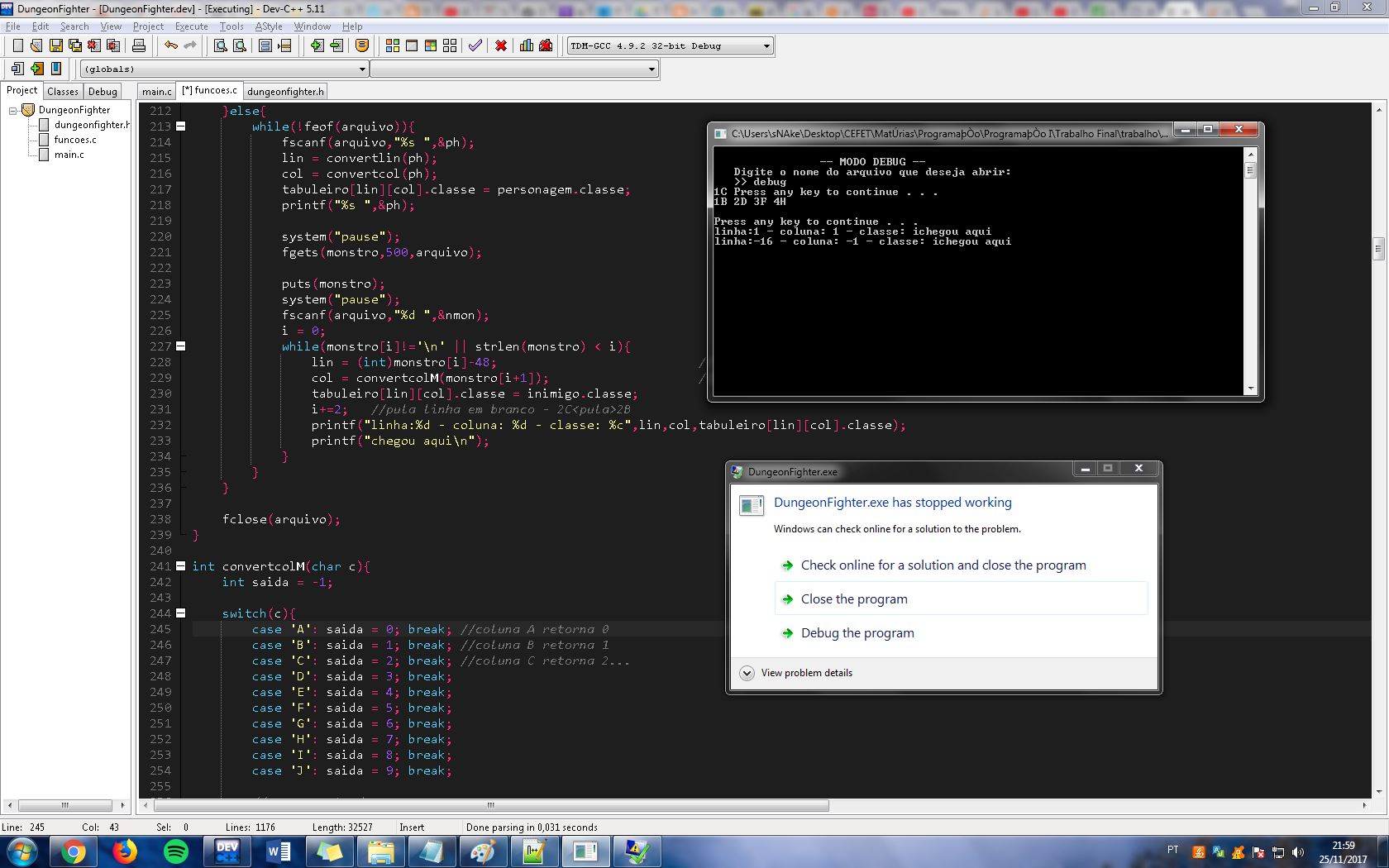
Task: Click the editor horizontal scrollbar thumb
Action: point(491,805)
